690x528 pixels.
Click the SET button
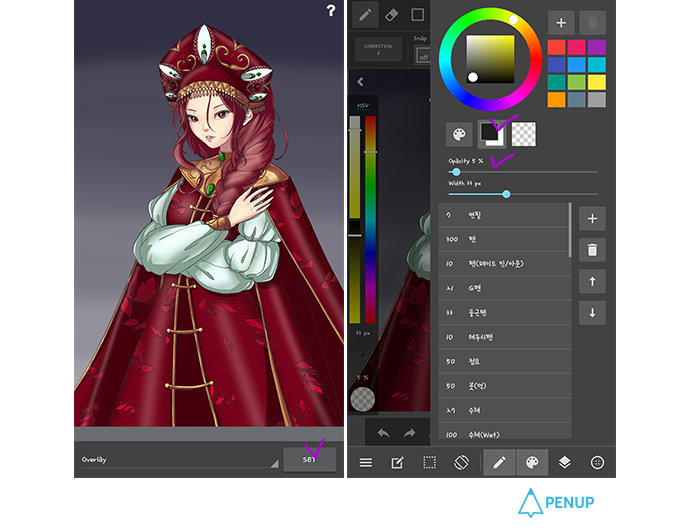point(310,459)
